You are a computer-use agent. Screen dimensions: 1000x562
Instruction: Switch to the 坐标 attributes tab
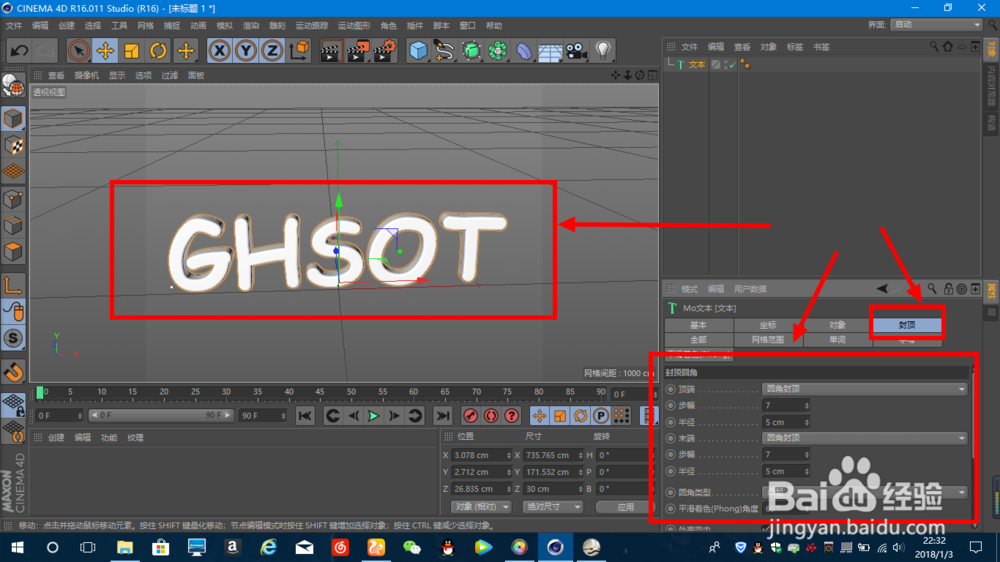tap(768, 325)
